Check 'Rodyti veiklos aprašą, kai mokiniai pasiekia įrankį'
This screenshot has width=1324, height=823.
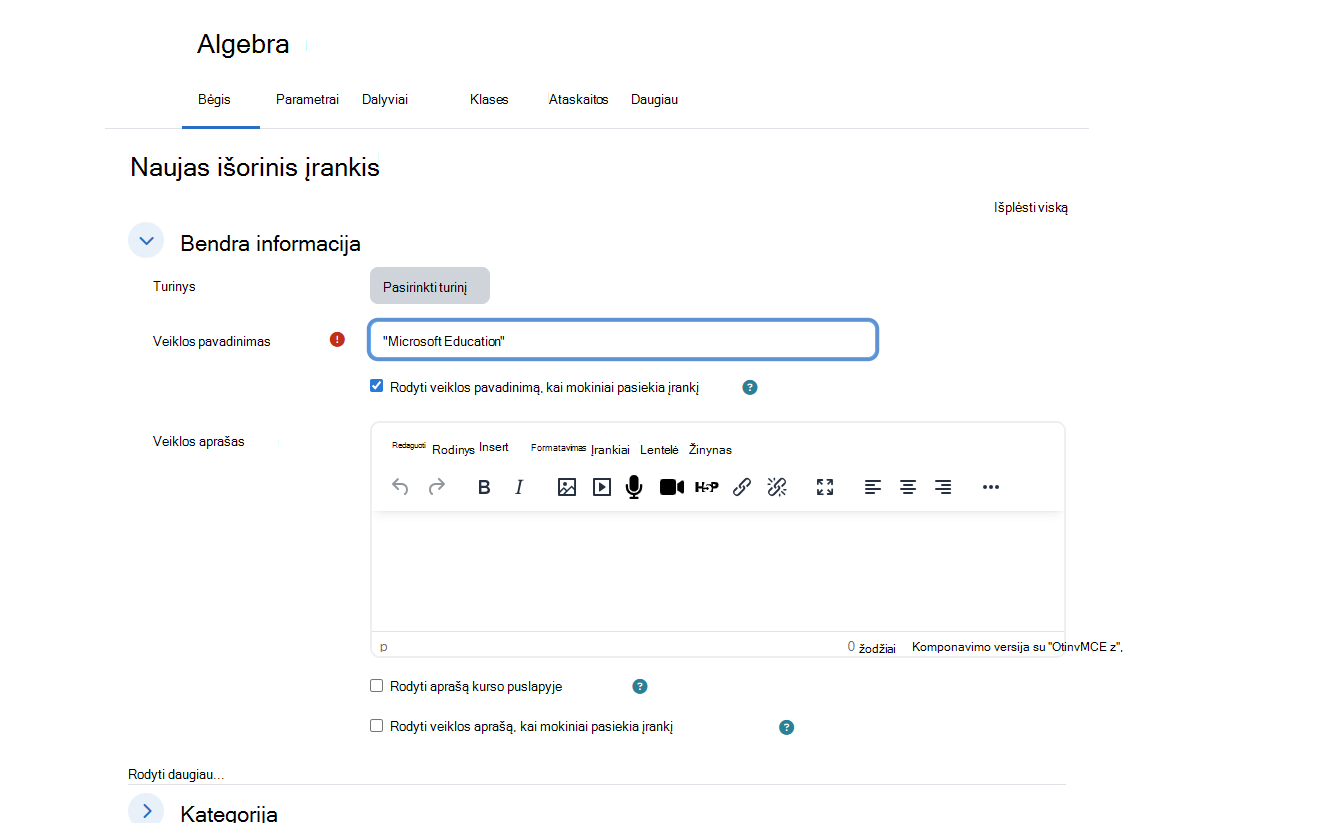(377, 726)
